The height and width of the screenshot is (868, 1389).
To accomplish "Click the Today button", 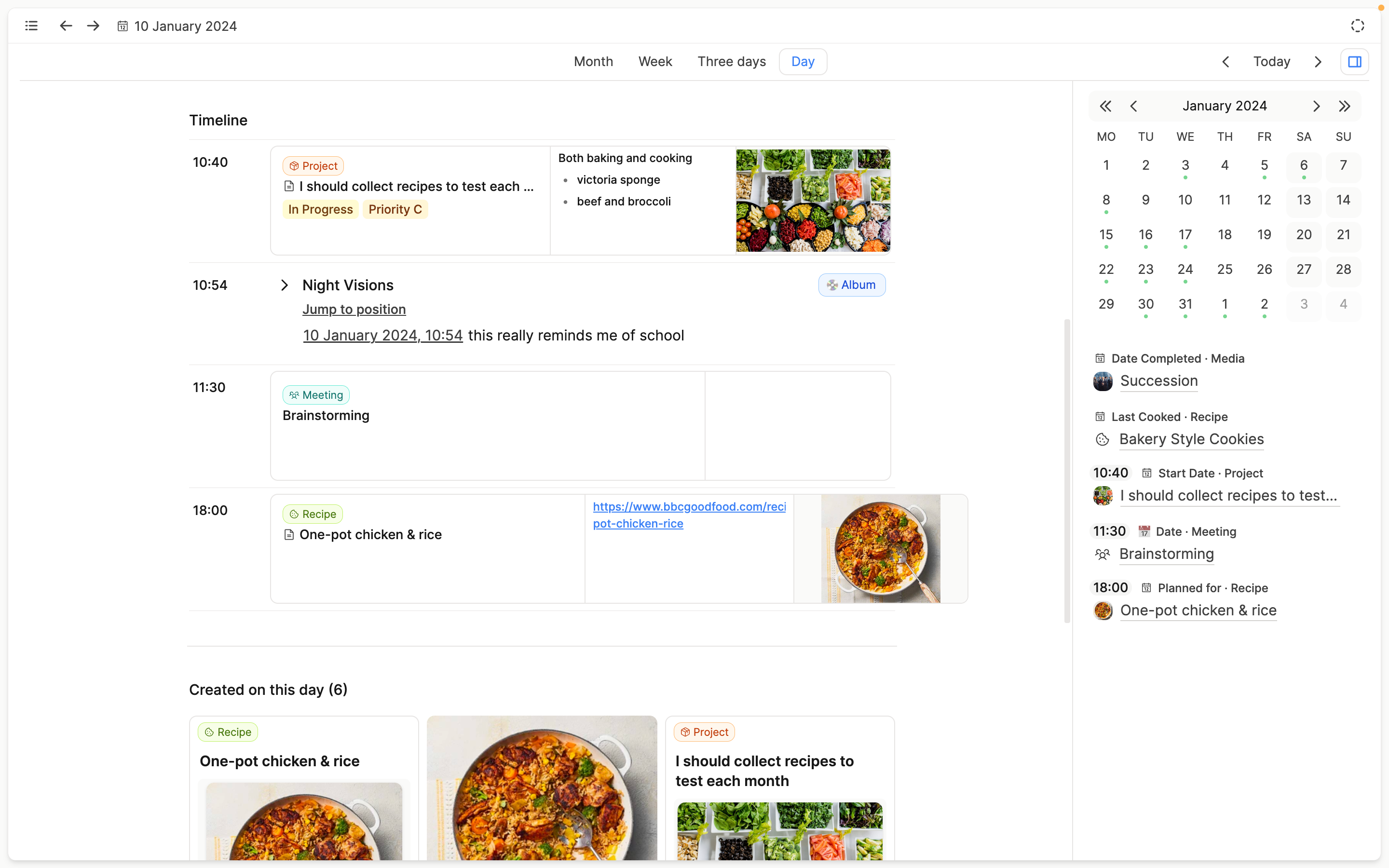I will pyautogui.click(x=1271, y=61).
